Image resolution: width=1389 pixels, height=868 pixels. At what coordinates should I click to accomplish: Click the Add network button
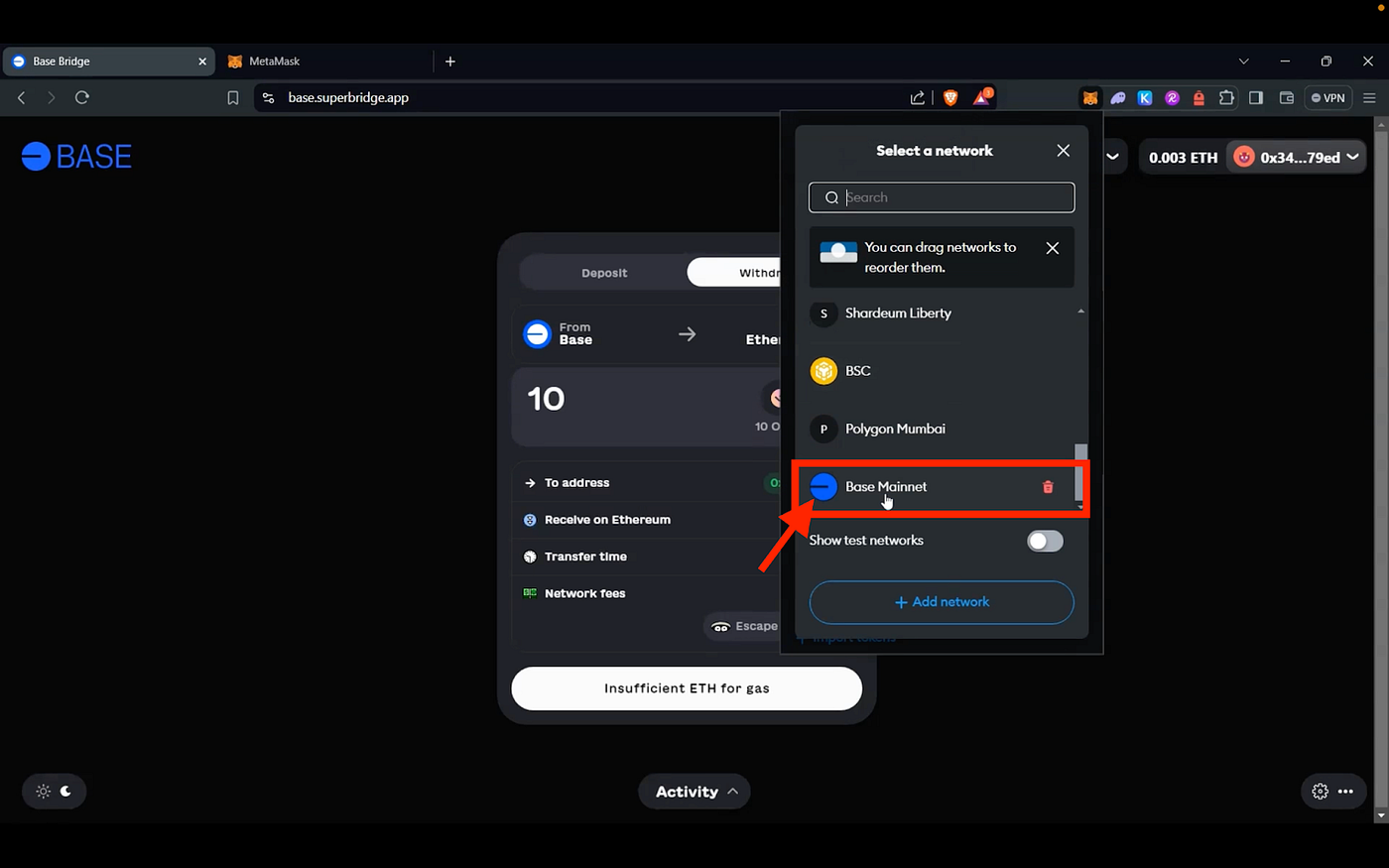941,602
